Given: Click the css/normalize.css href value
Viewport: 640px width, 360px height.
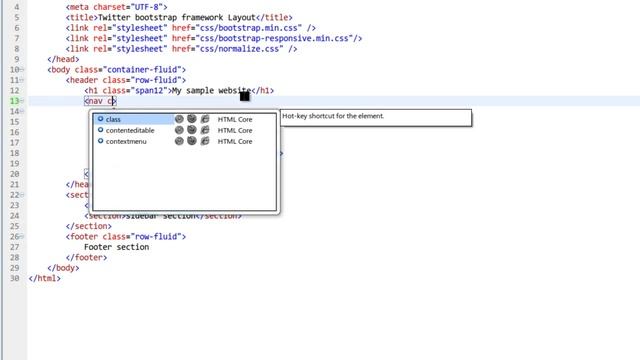Looking at the screenshot, I should [x=239, y=49].
